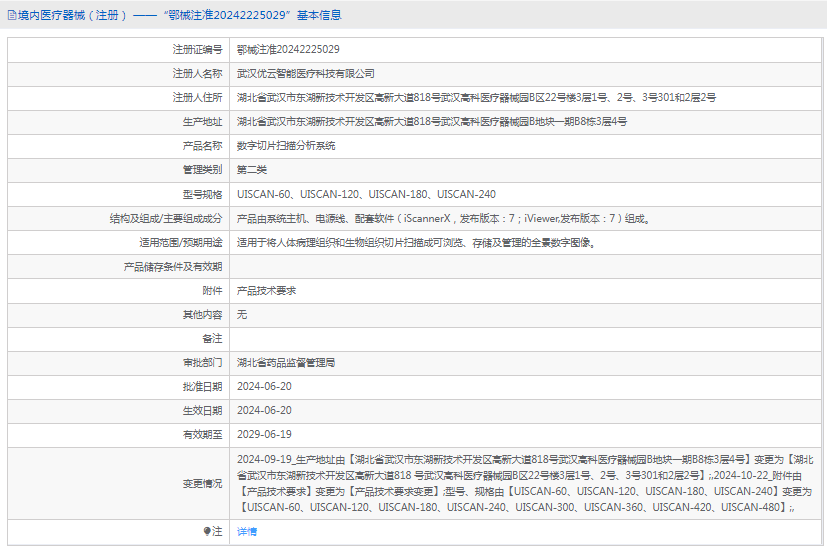Select the 注册人住所 address value
The image size is (827, 550).
pyautogui.click(x=476, y=98)
